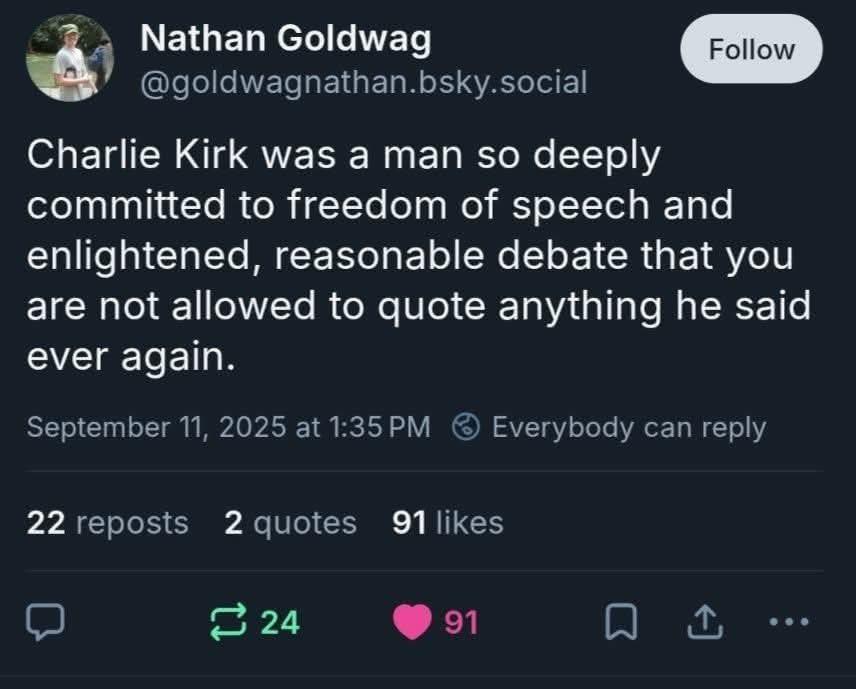Screen dimensions: 856x689
Task: Open the list of 22 reposts
Action: [107, 522]
